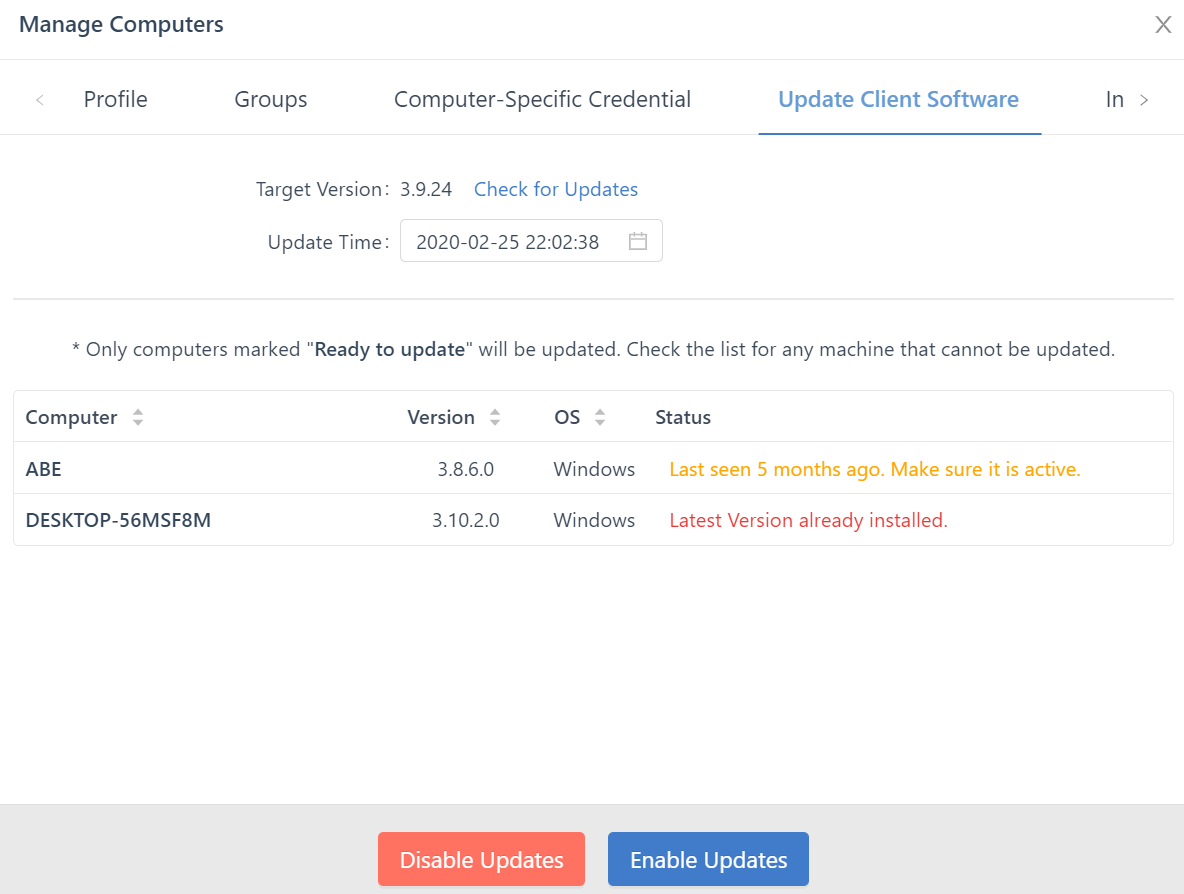Click the Check for Updates link
1184x894 pixels.
coord(555,189)
